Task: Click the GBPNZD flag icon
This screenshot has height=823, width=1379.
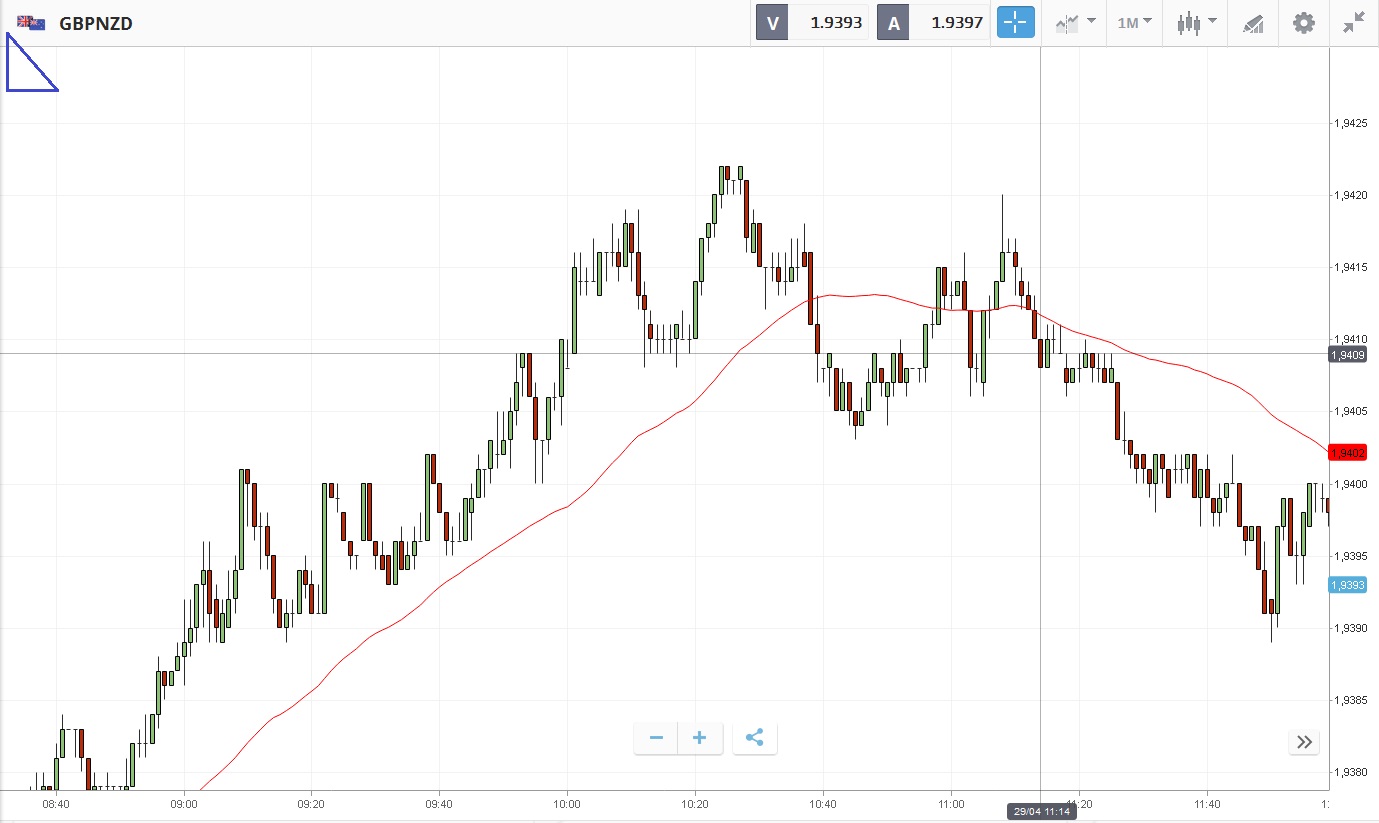Action: [31, 23]
